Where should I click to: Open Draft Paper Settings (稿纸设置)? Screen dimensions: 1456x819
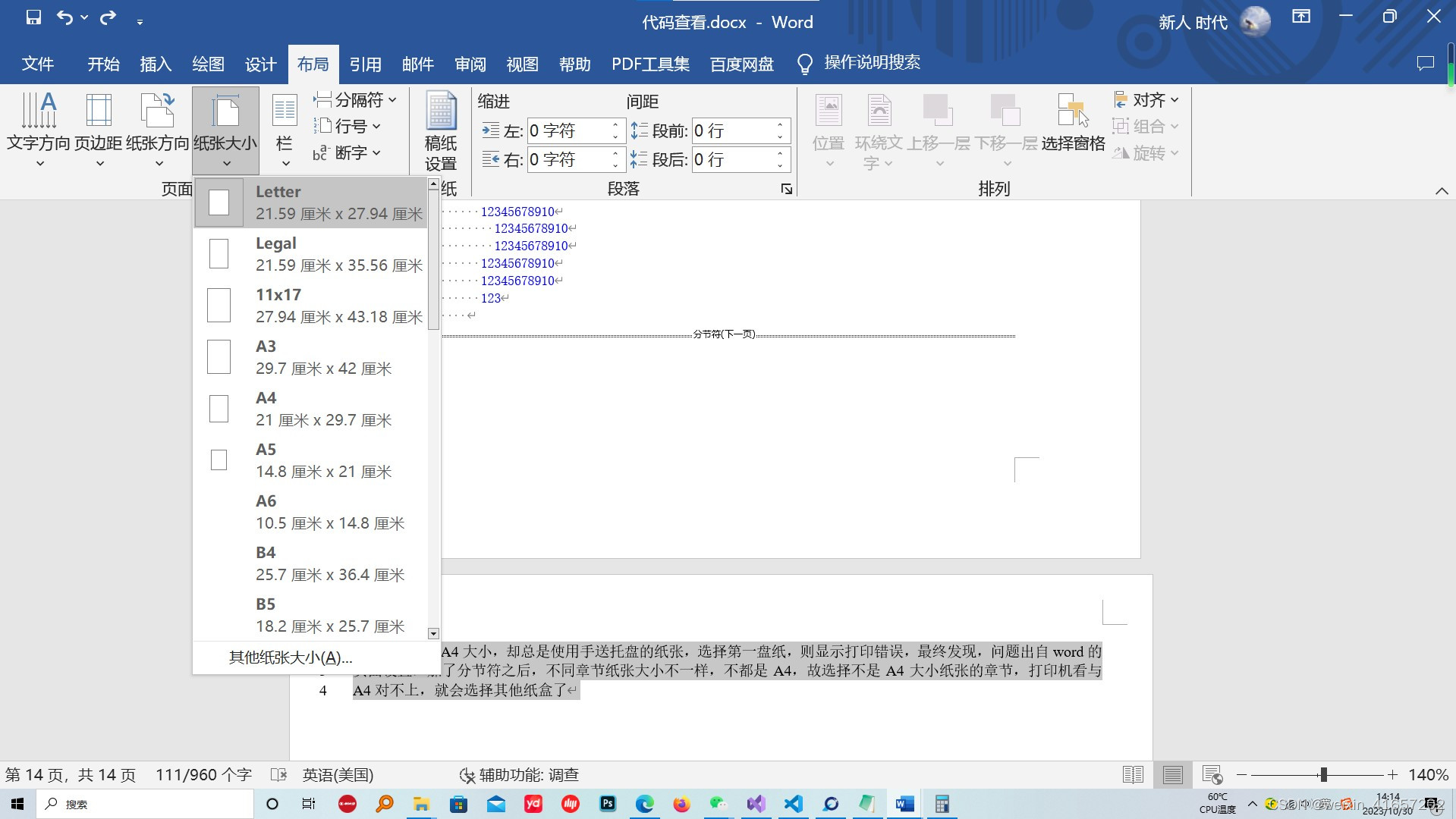click(x=441, y=132)
